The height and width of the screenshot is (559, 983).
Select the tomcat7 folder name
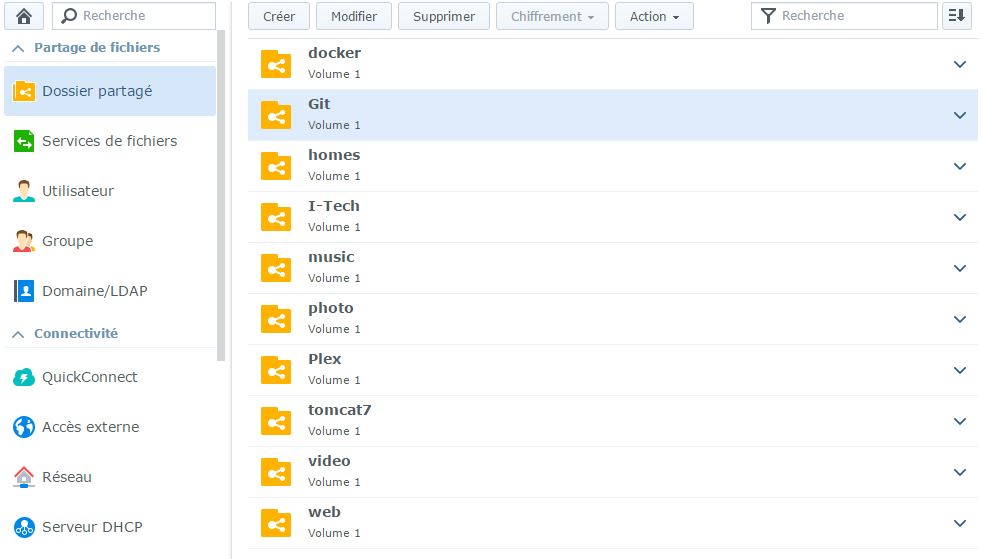pyautogui.click(x=339, y=410)
